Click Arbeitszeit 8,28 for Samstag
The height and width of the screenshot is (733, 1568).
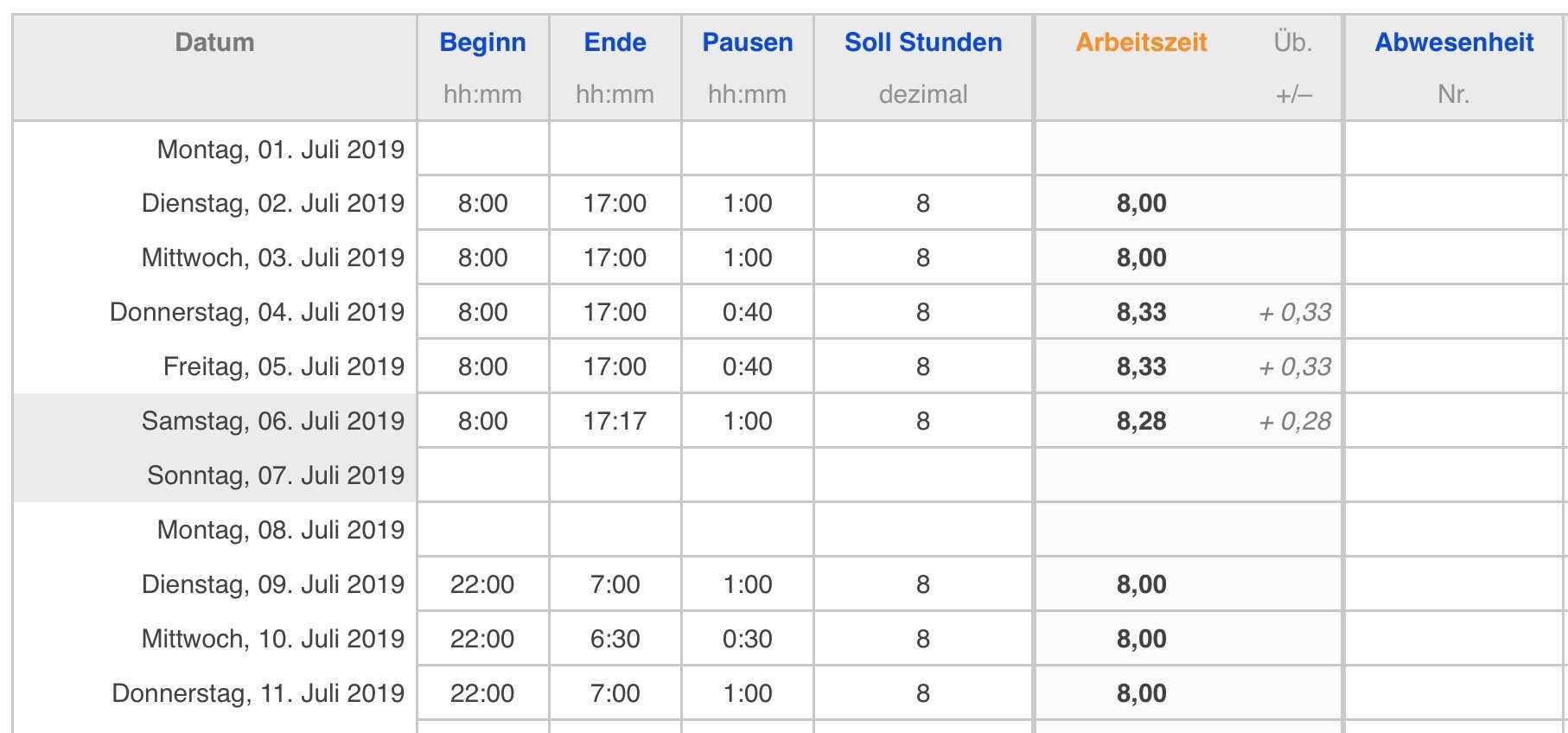[1141, 421]
